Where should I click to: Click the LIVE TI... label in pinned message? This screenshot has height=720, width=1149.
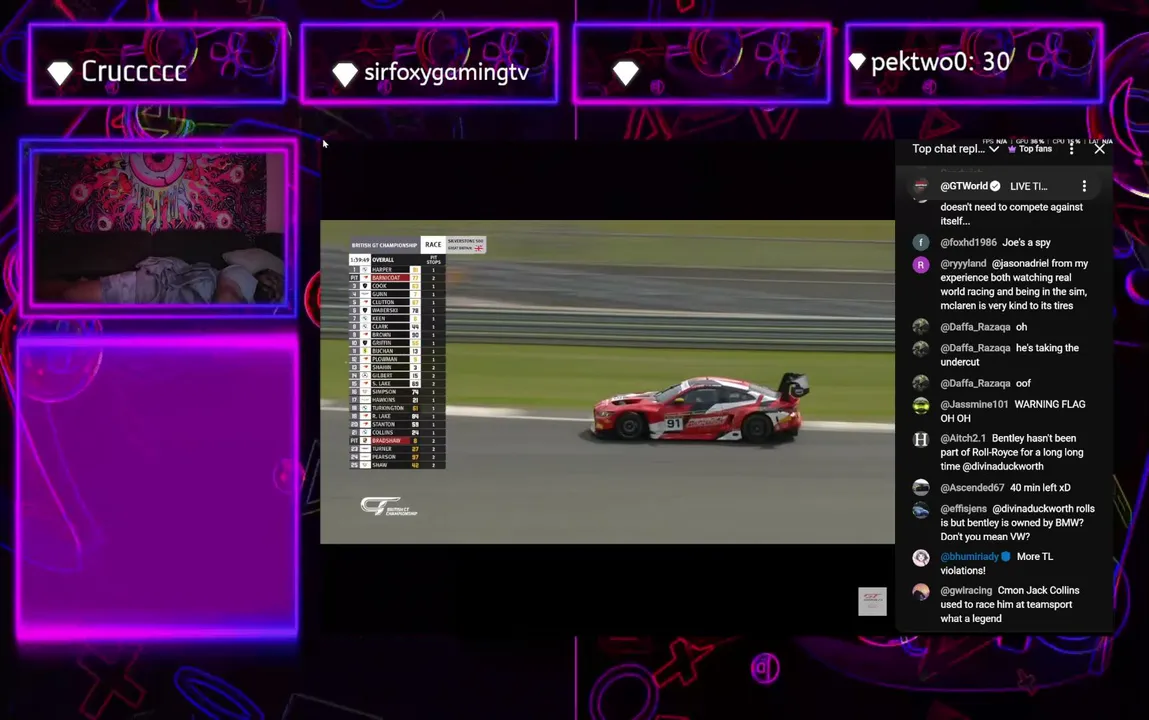point(1029,186)
